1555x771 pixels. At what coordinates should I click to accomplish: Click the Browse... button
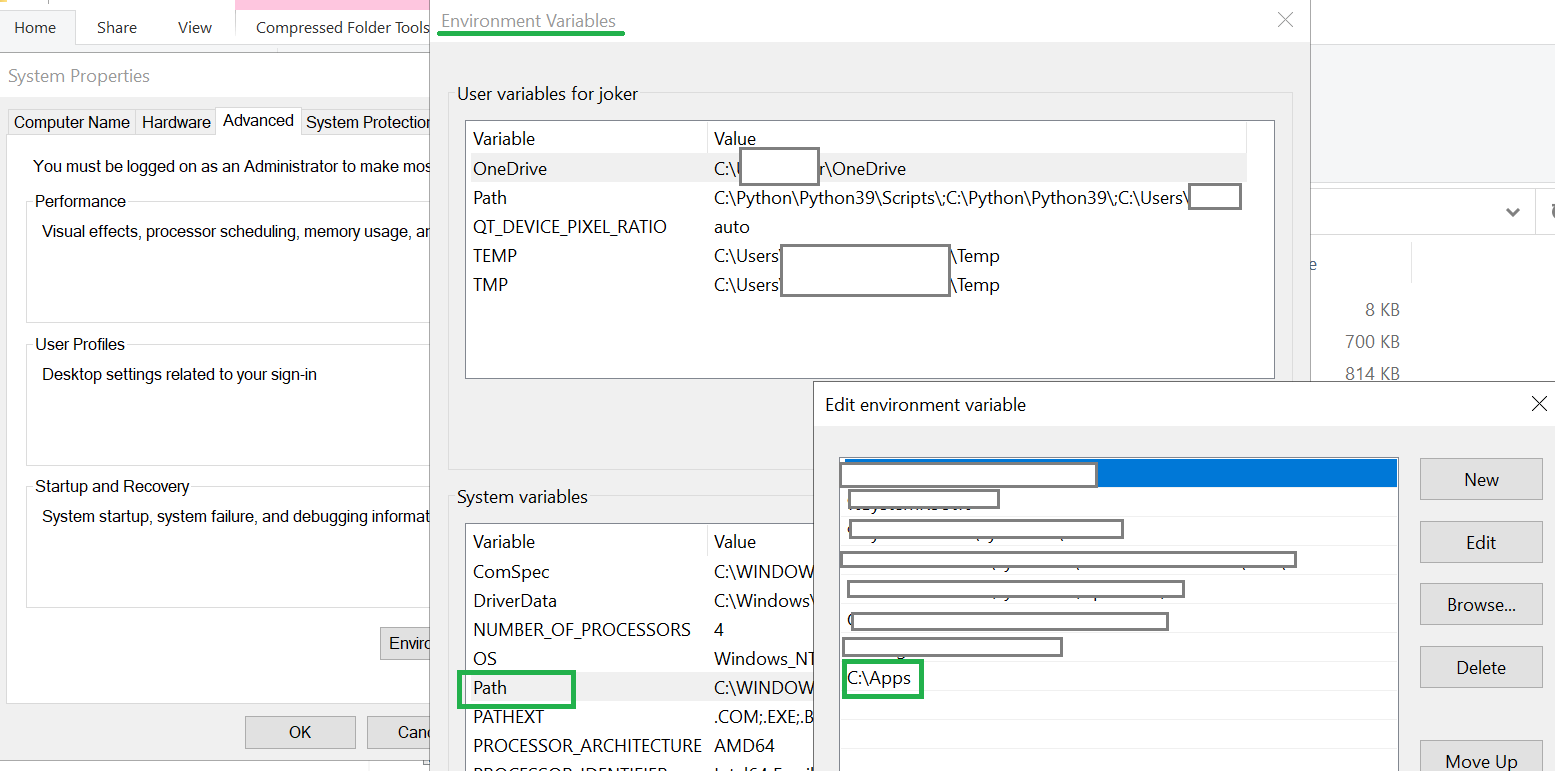pos(1480,605)
